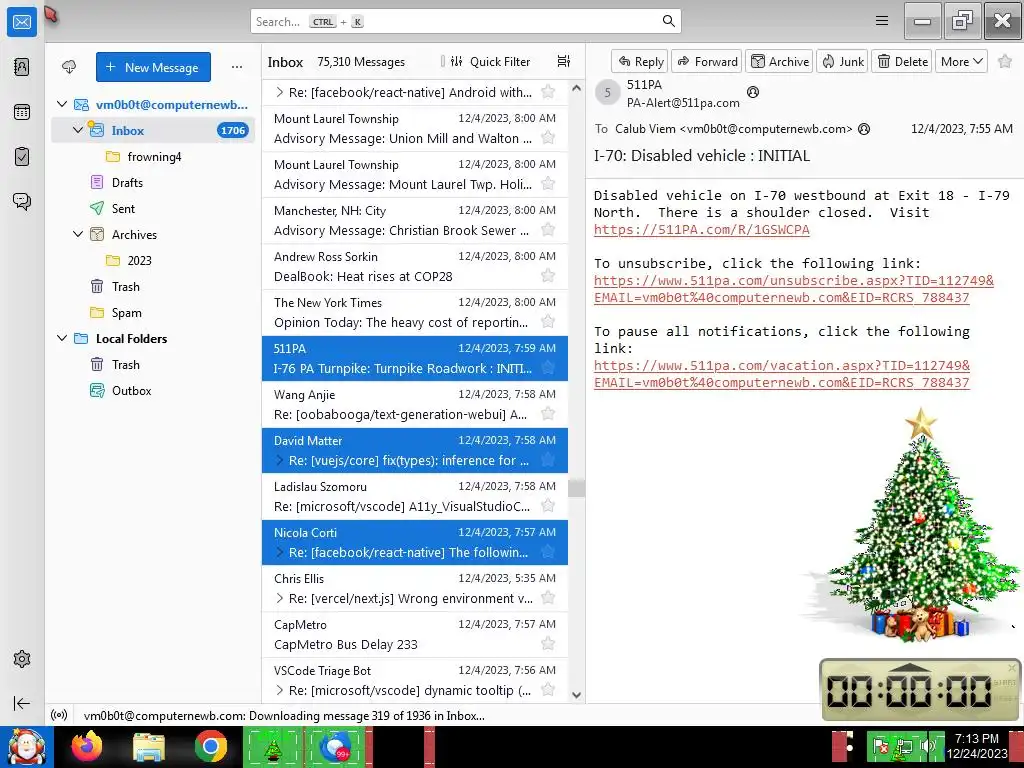Forward the open message
The height and width of the screenshot is (768, 1024).
(707, 61)
